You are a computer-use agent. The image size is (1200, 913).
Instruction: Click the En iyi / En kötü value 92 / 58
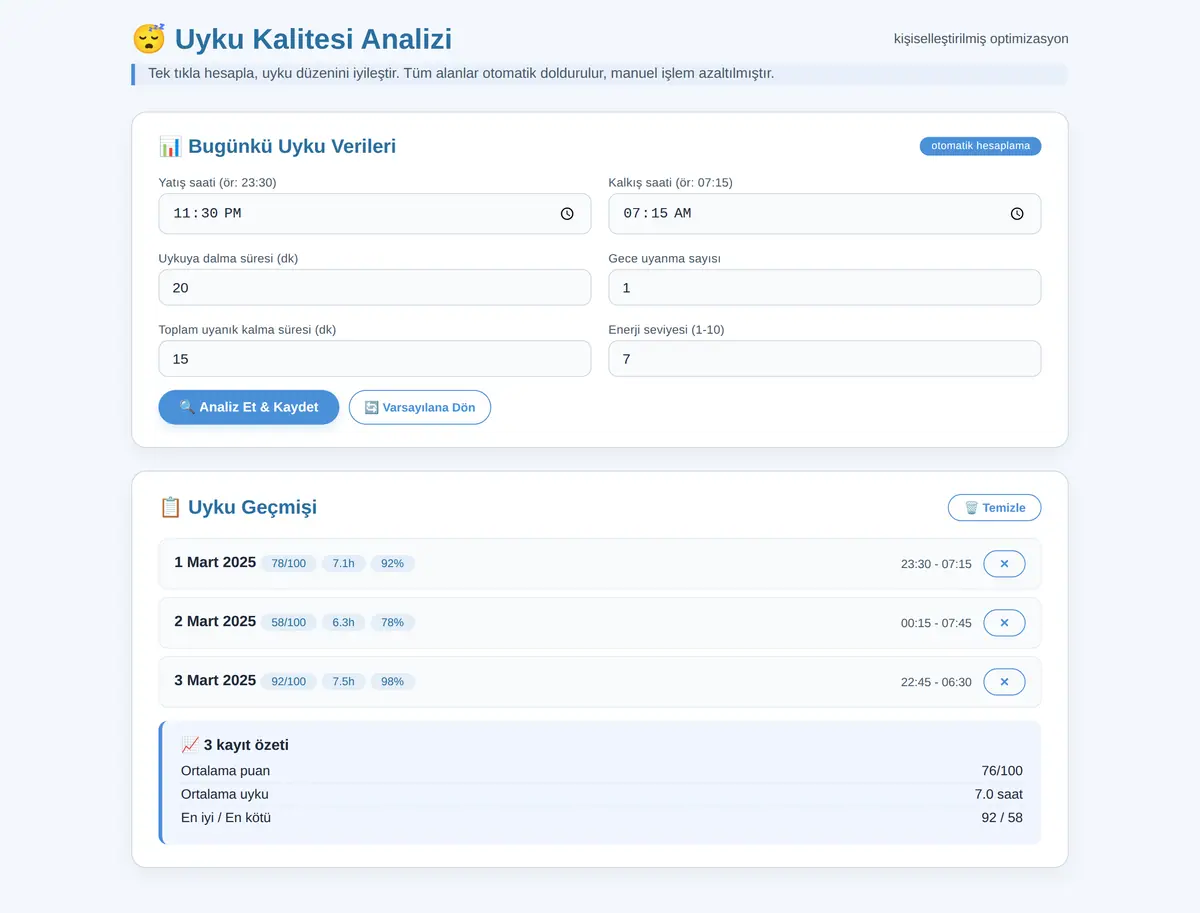click(x=1002, y=818)
